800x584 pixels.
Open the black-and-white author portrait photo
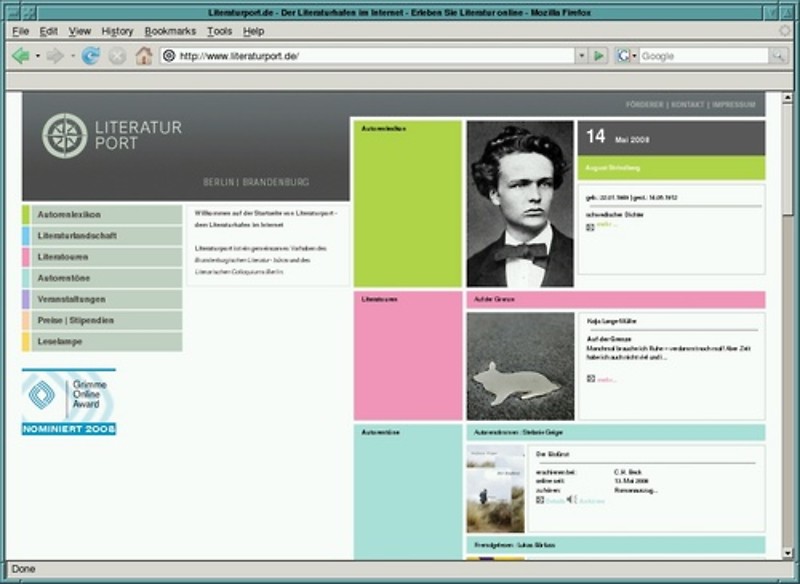pyautogui.click(x=520, y=204)
